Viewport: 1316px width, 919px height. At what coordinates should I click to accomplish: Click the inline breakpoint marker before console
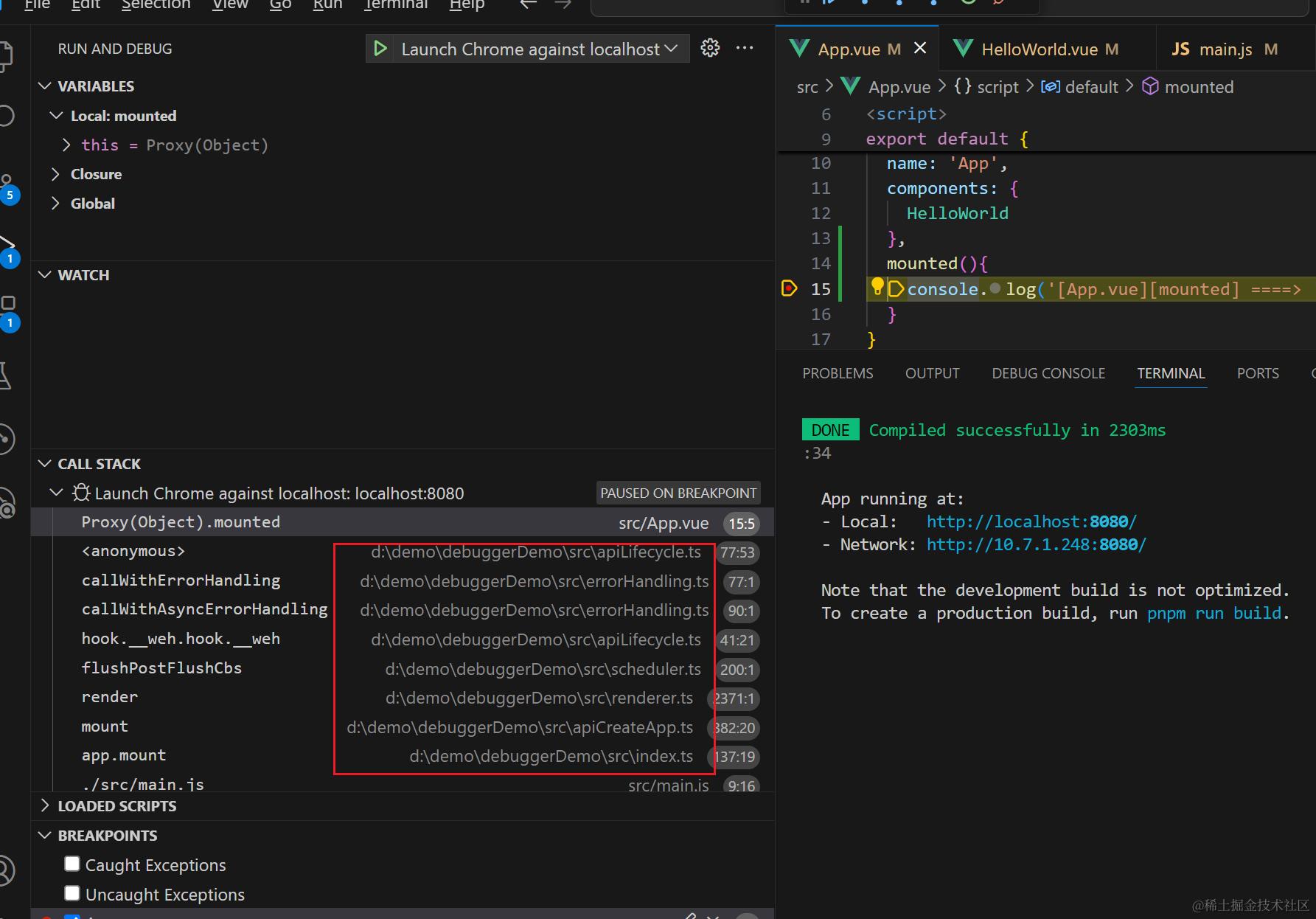pyautogui.click(x=896, y=289)
